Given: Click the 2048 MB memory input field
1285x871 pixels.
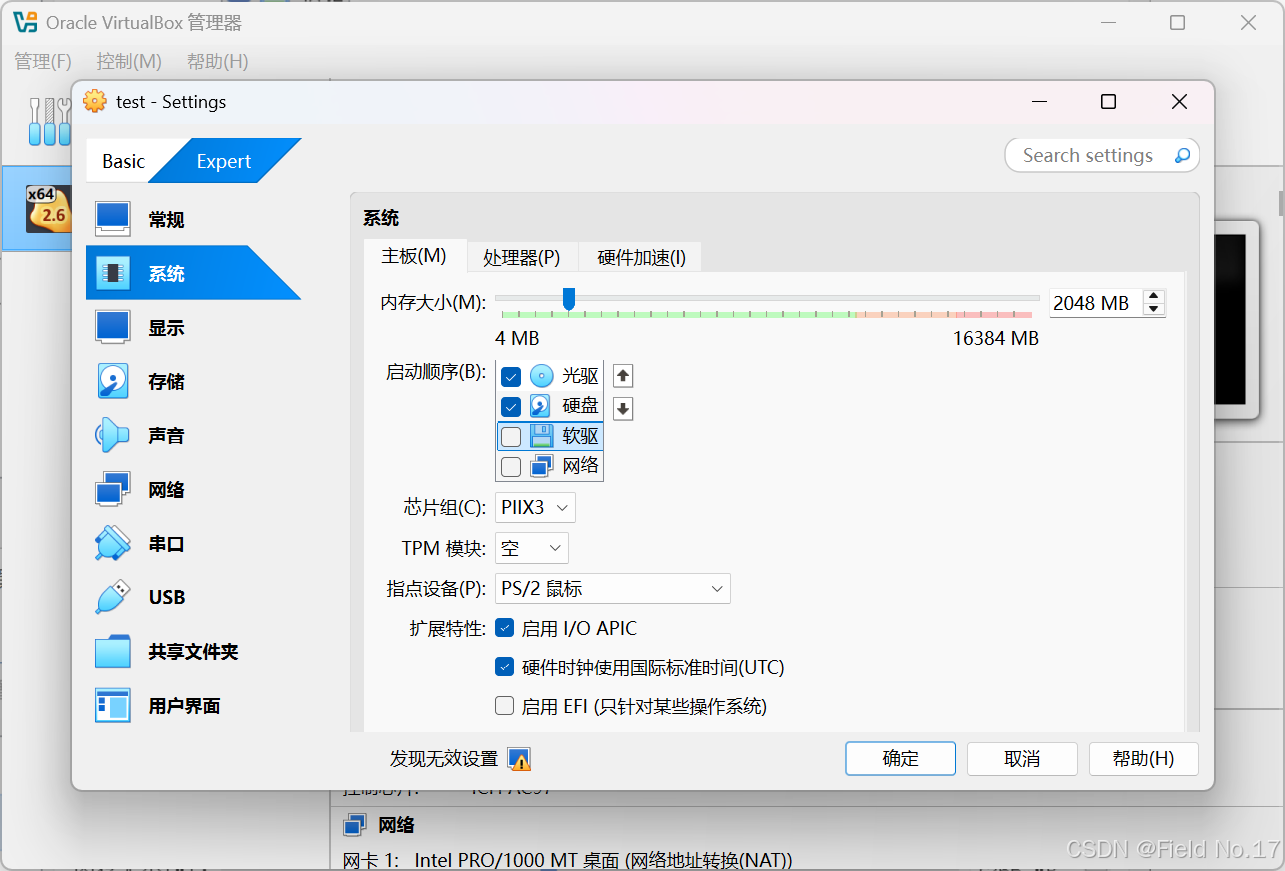Looking at the screenshot, I should pyautogui.click(x=1097, y=303).
